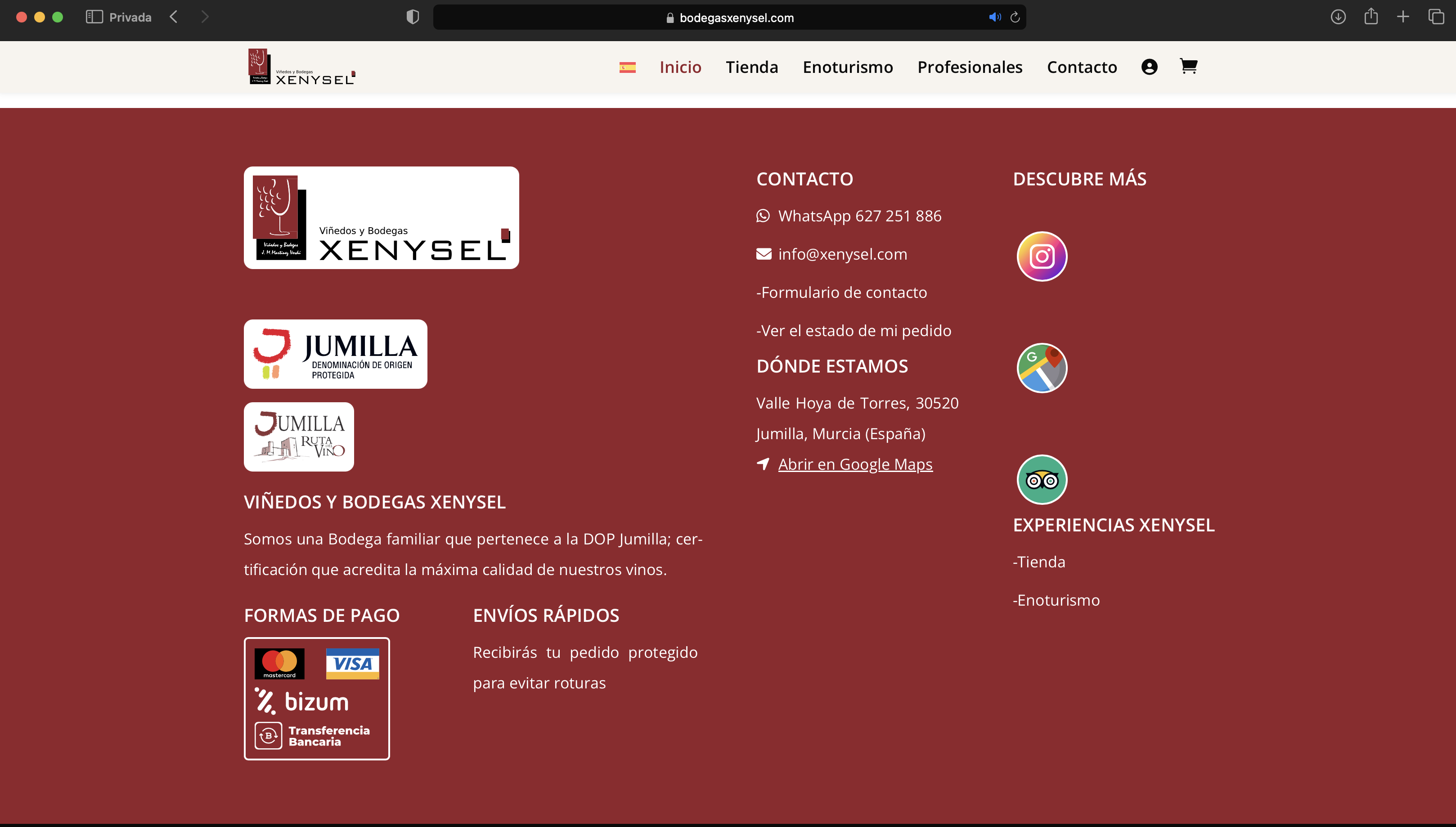Click the FORMAS DE PAGO heading
This screenshot has width=1456, height=827.
322,615
